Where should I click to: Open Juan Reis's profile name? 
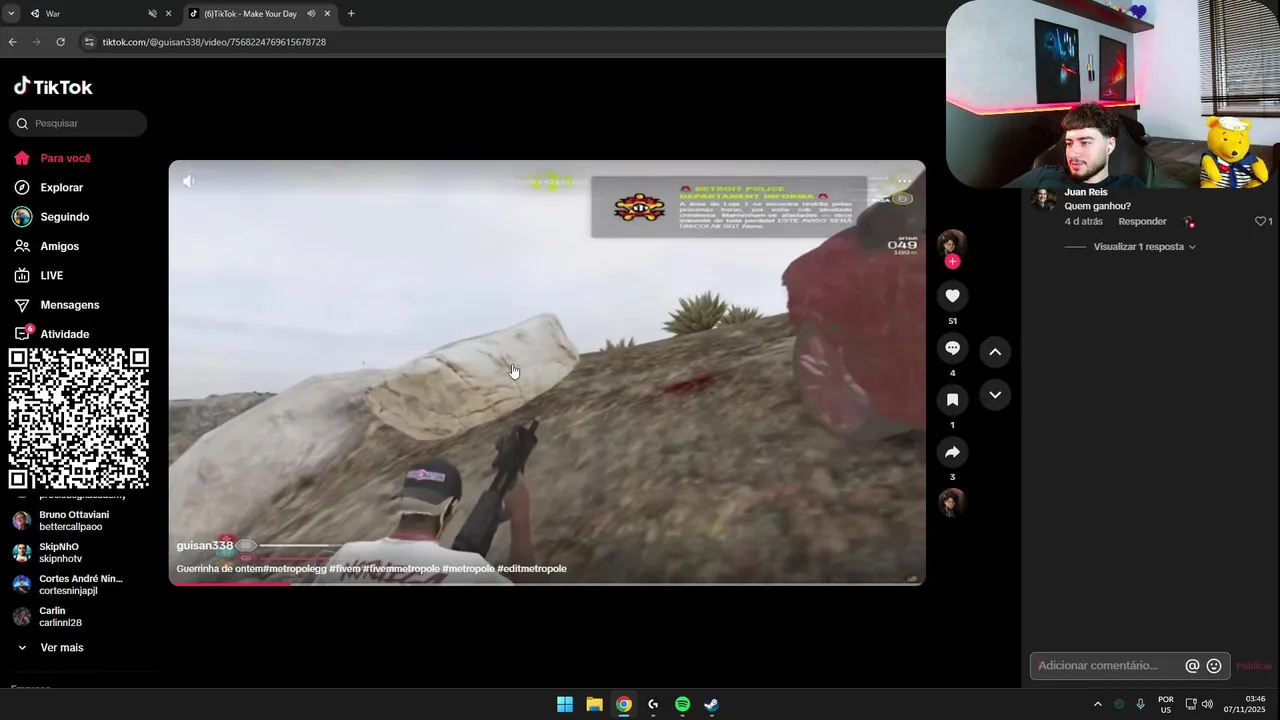pyautogui.click(x=1086, y=192)
